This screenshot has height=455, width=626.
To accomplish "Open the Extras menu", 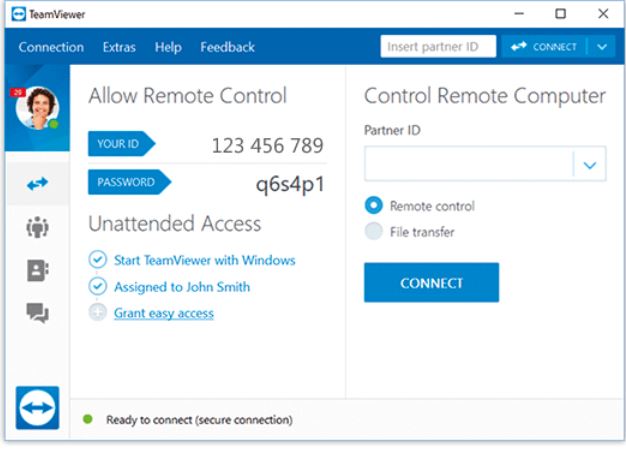I will coord(119,47).
